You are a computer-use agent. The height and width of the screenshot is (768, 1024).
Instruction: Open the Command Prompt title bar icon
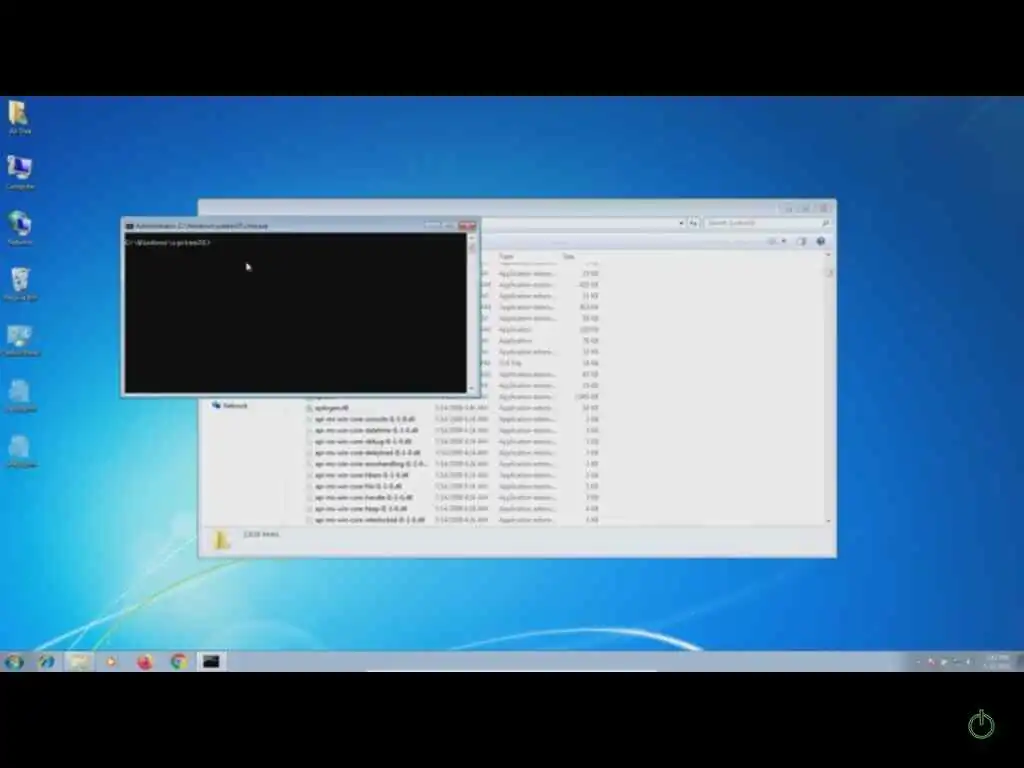coord(129,226)
